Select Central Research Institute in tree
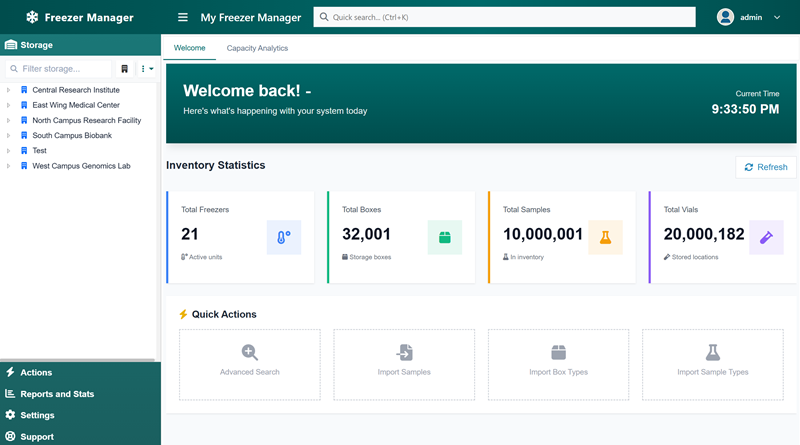This screenshot has height=445, width=800. tap(76, 90)
